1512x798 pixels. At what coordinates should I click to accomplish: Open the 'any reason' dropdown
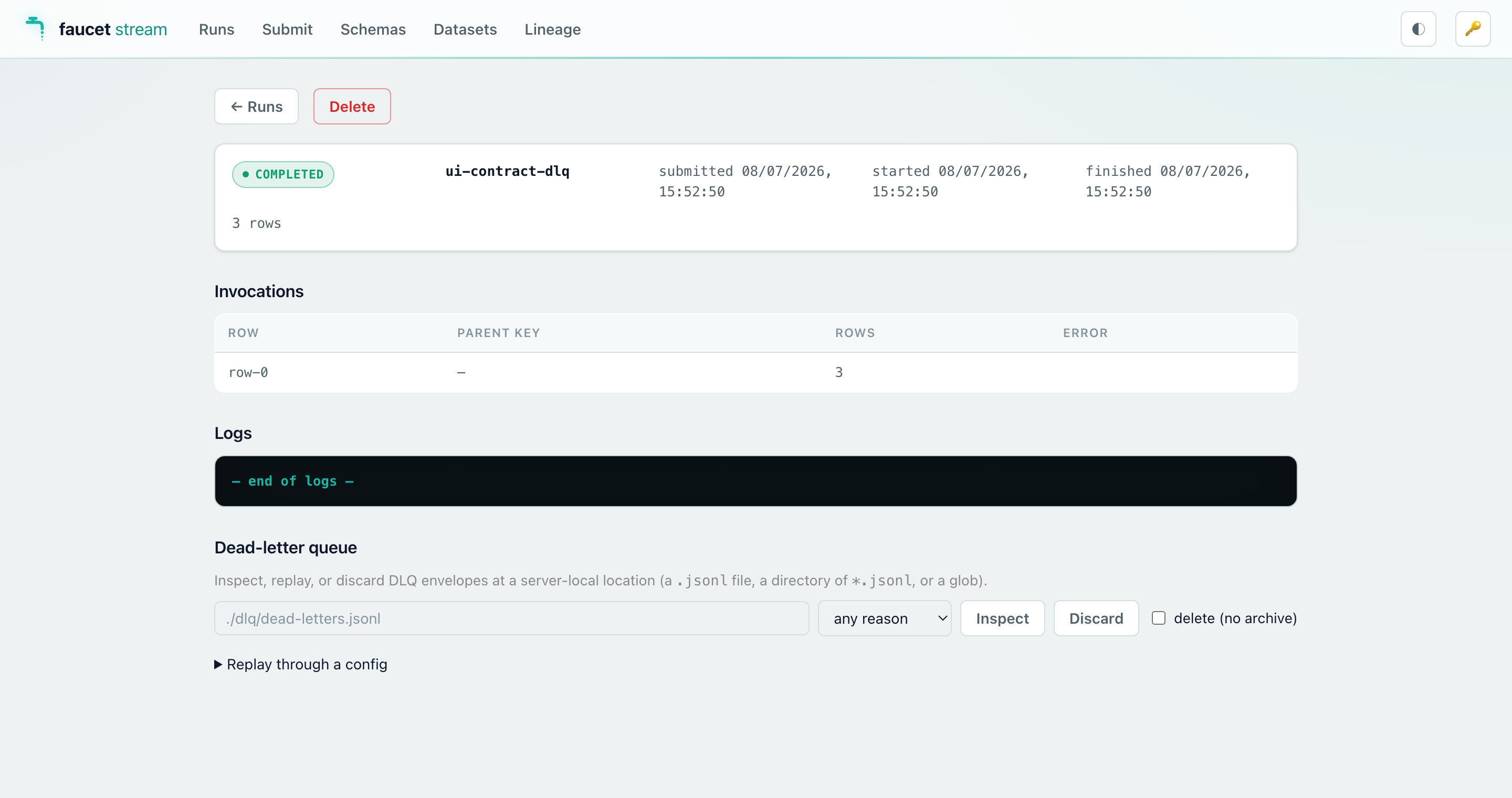click(885, 618)
